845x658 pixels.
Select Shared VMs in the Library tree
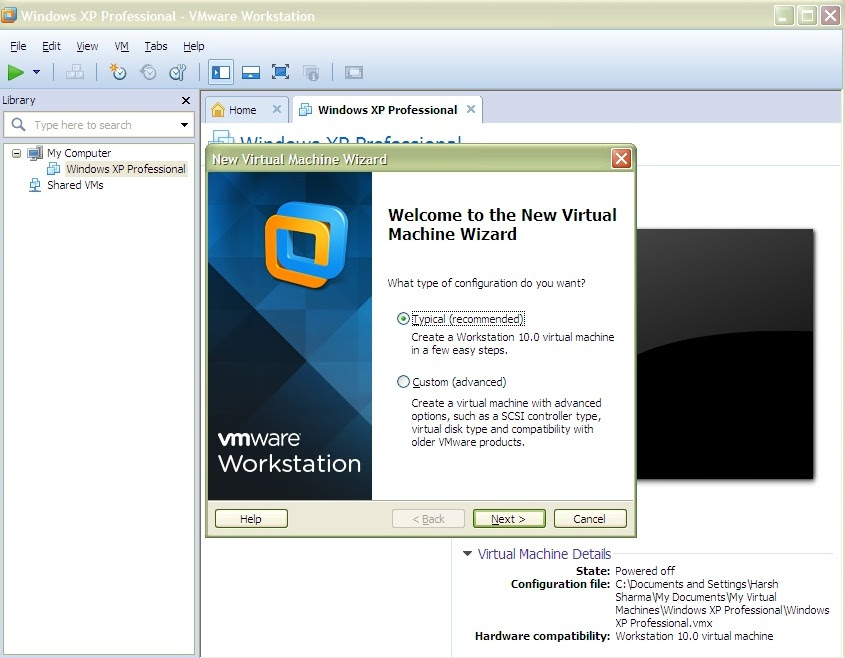75,185
